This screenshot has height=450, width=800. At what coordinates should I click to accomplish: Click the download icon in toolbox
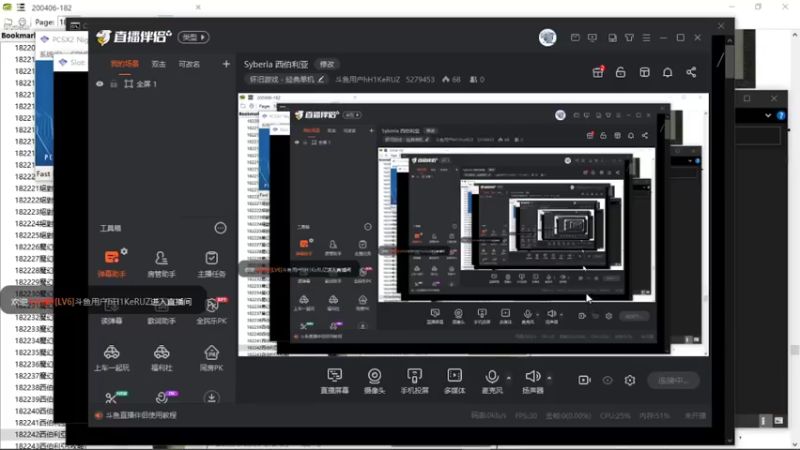211,397
